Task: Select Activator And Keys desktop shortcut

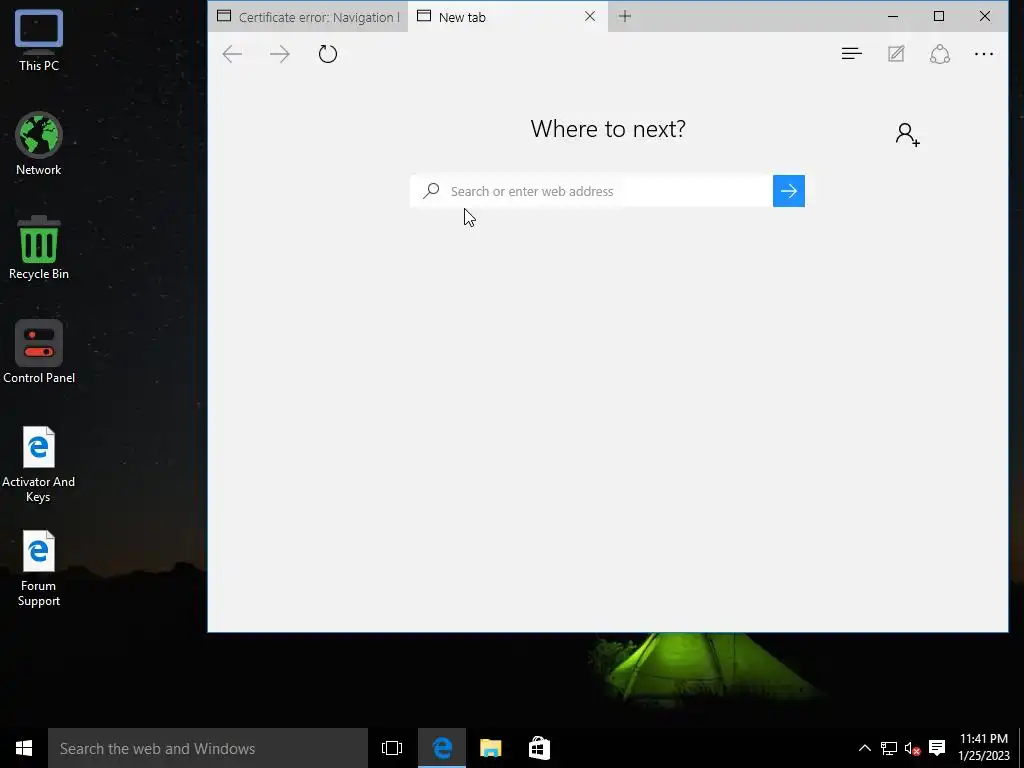Action: pos(39,464)
